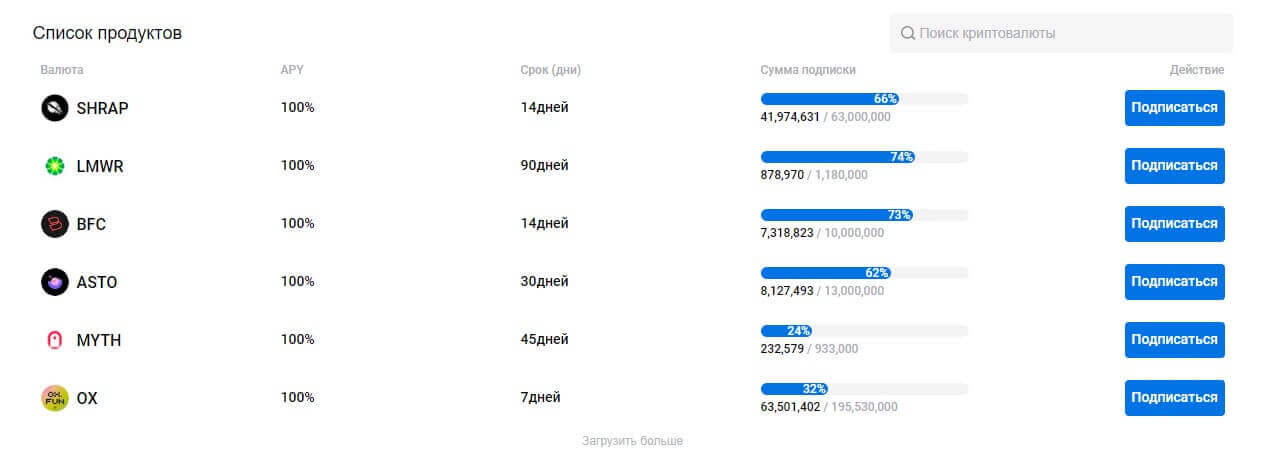Click the SHRAP coin icon
This screenshot has height=454, width=1277.
(x=54, y=108)
